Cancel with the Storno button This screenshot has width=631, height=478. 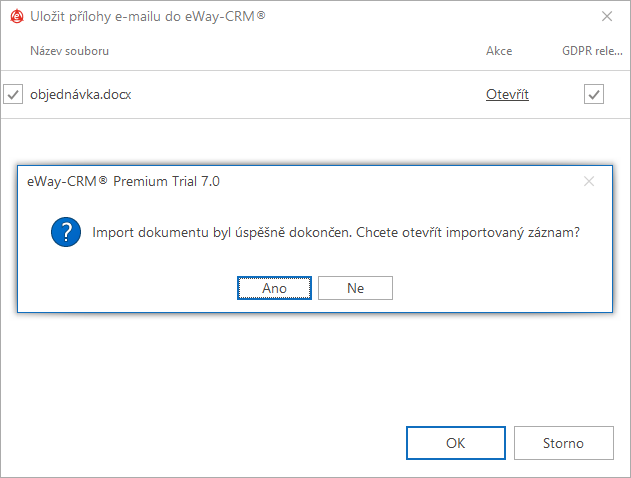click(563, 443)
